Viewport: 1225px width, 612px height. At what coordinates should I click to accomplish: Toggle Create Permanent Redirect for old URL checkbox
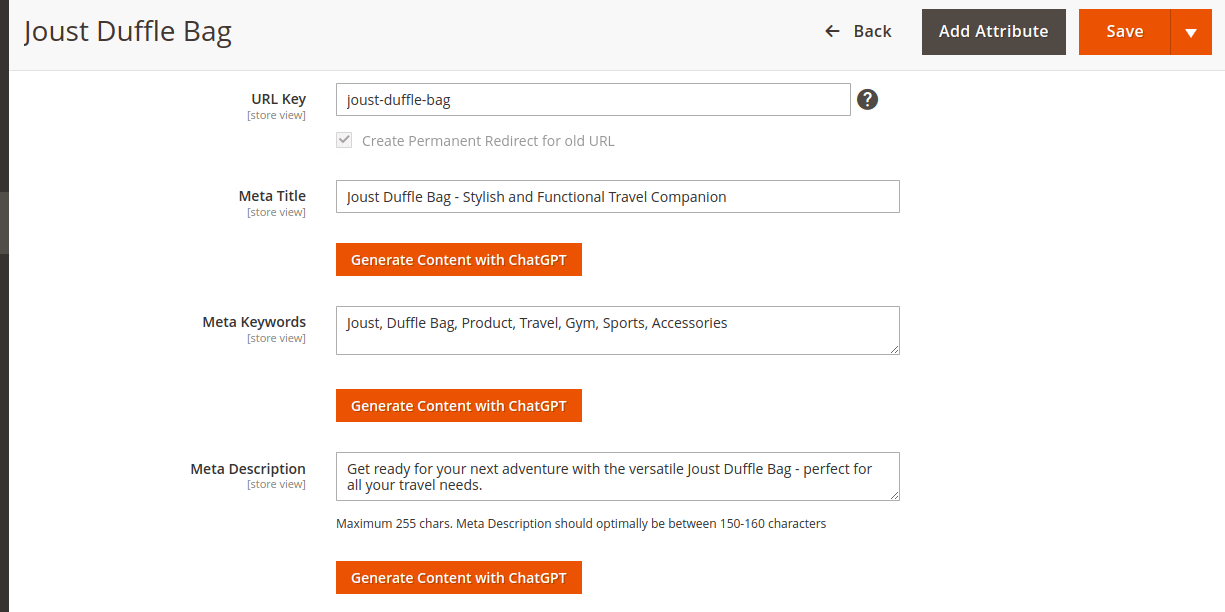[x=344, y=141]
